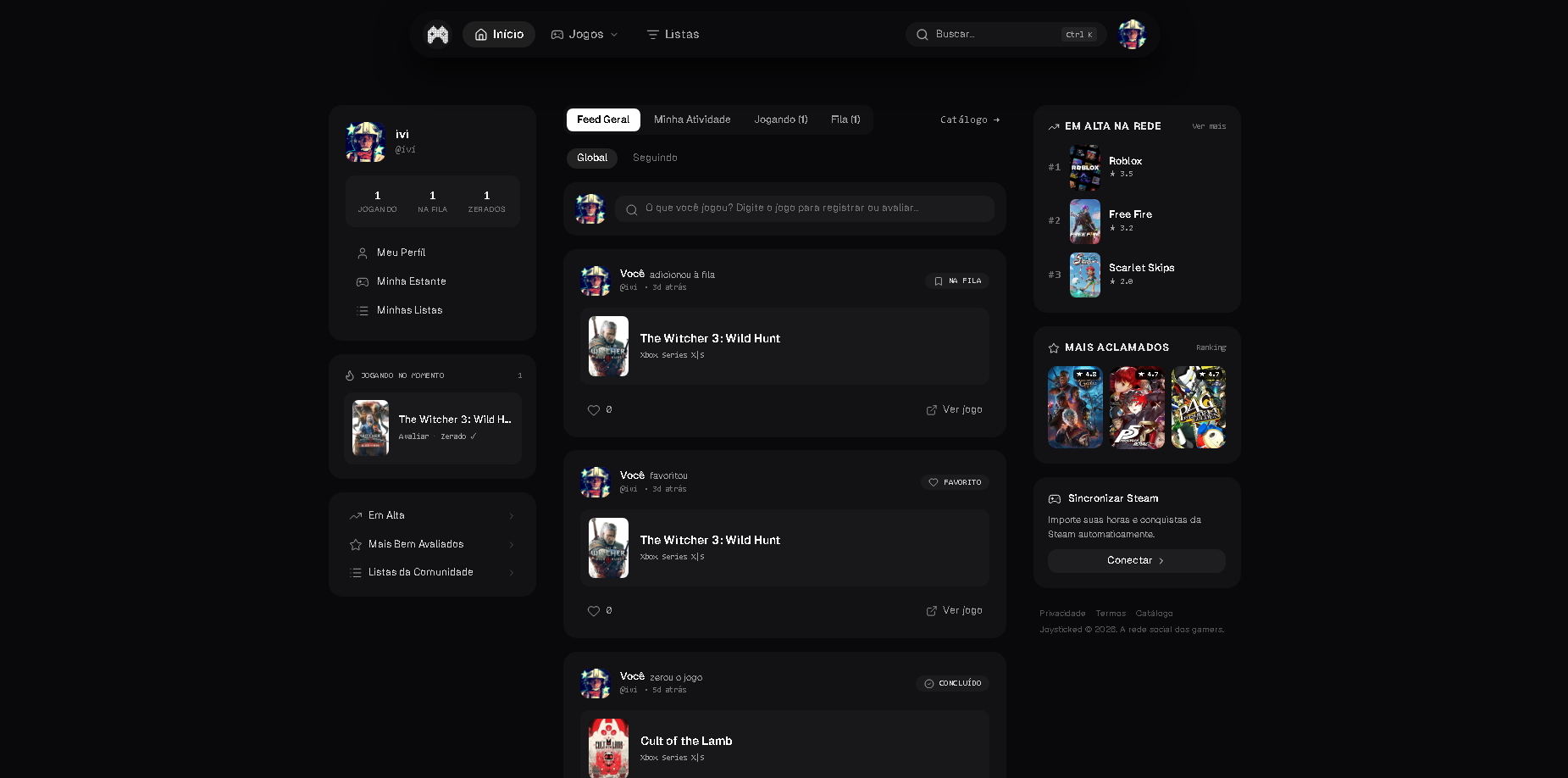This screenshot has height=778, width=1568.
Task: Click Ver mais in Em Alta
Action: (x=1209, y=127)
